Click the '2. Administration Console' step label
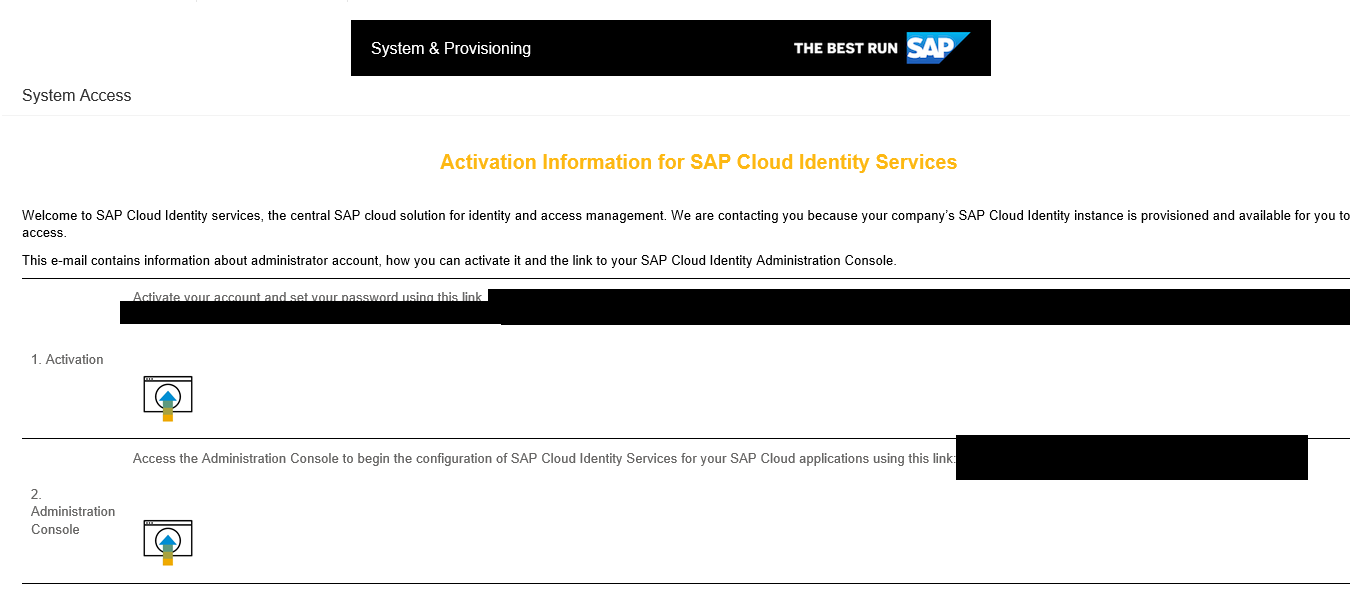 coord(73,511)
